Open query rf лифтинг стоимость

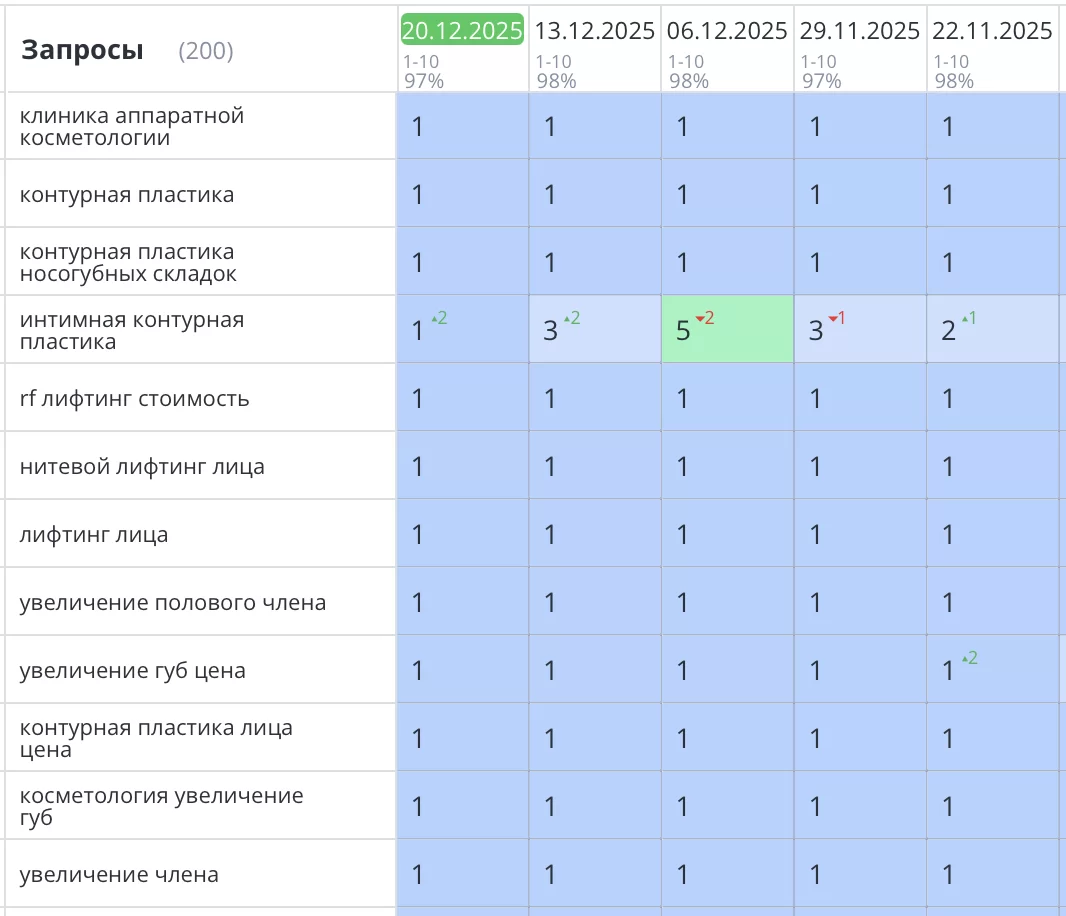tap(135, 399)
